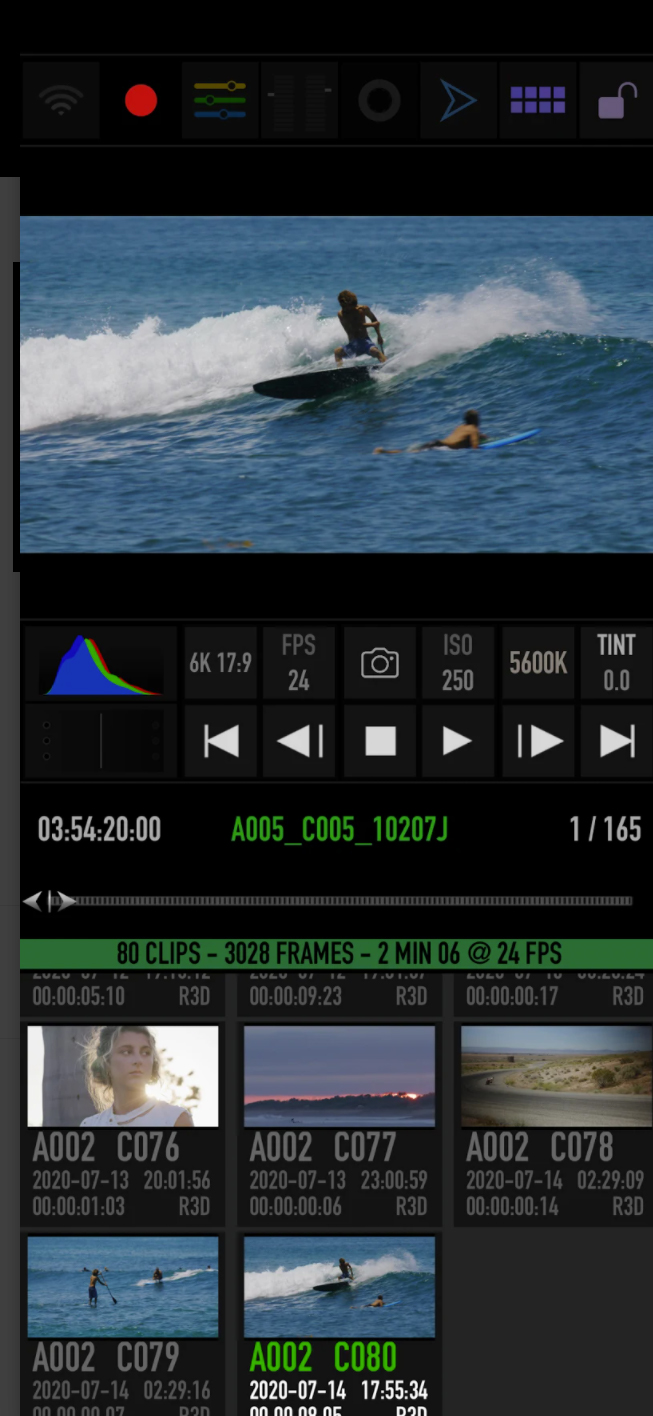Open the audio level meters panel
The image size is (653, 1416).
tap(299, 101)
